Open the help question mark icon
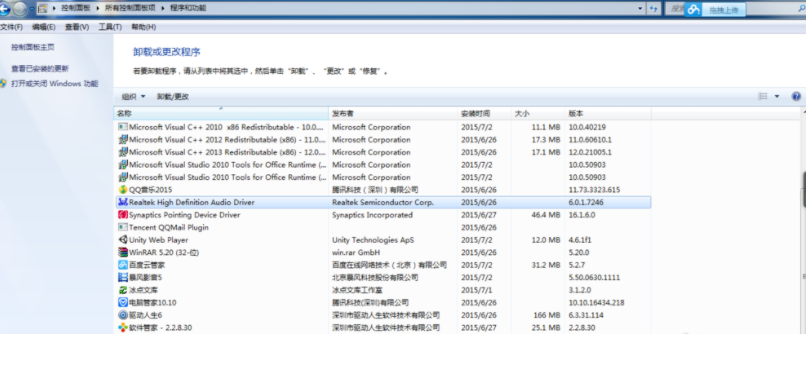 [x=796, y=96]
